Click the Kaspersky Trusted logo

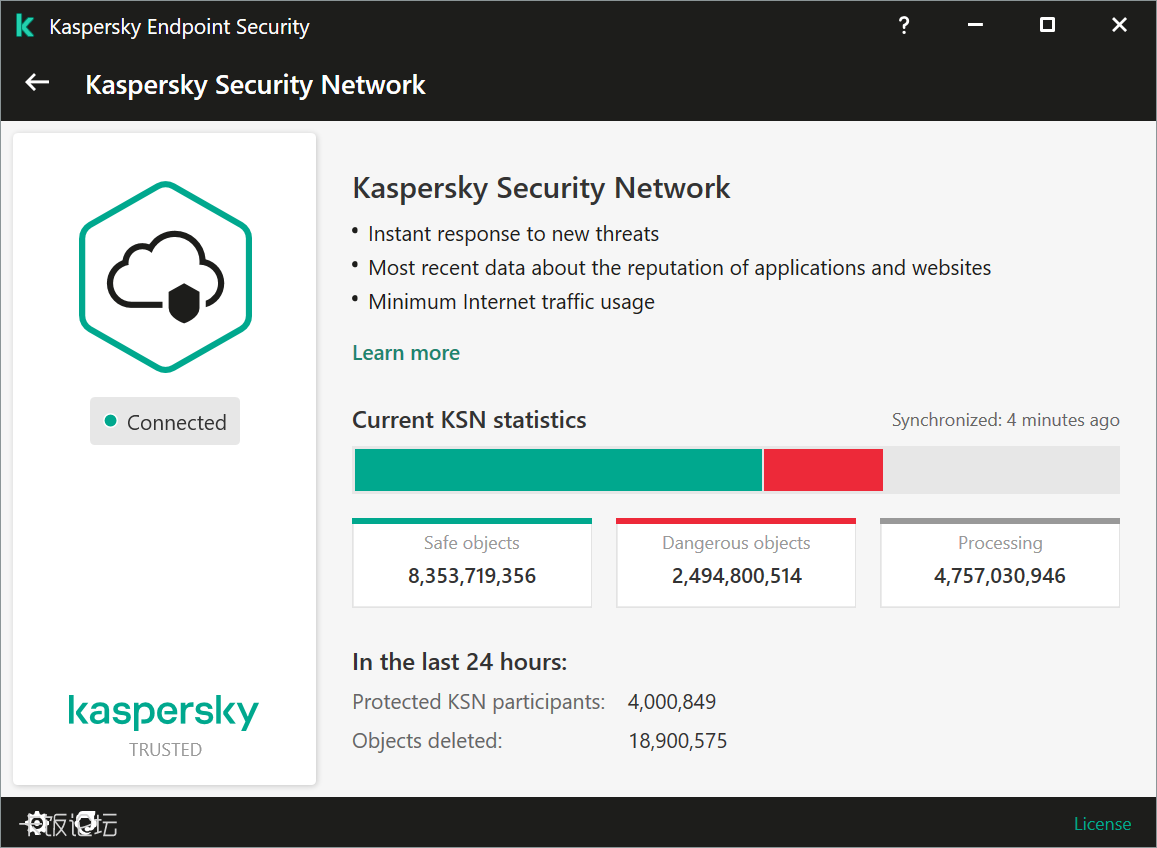coord(165,723)
